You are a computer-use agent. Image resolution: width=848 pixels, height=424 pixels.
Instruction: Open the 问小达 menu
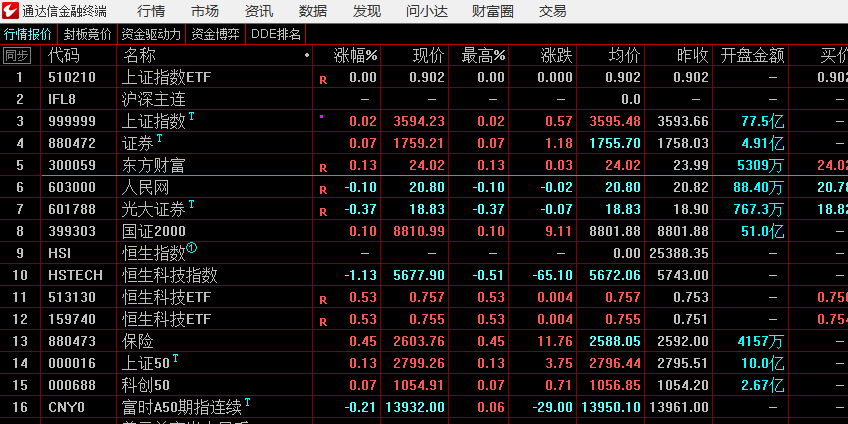tap(427, 11)
